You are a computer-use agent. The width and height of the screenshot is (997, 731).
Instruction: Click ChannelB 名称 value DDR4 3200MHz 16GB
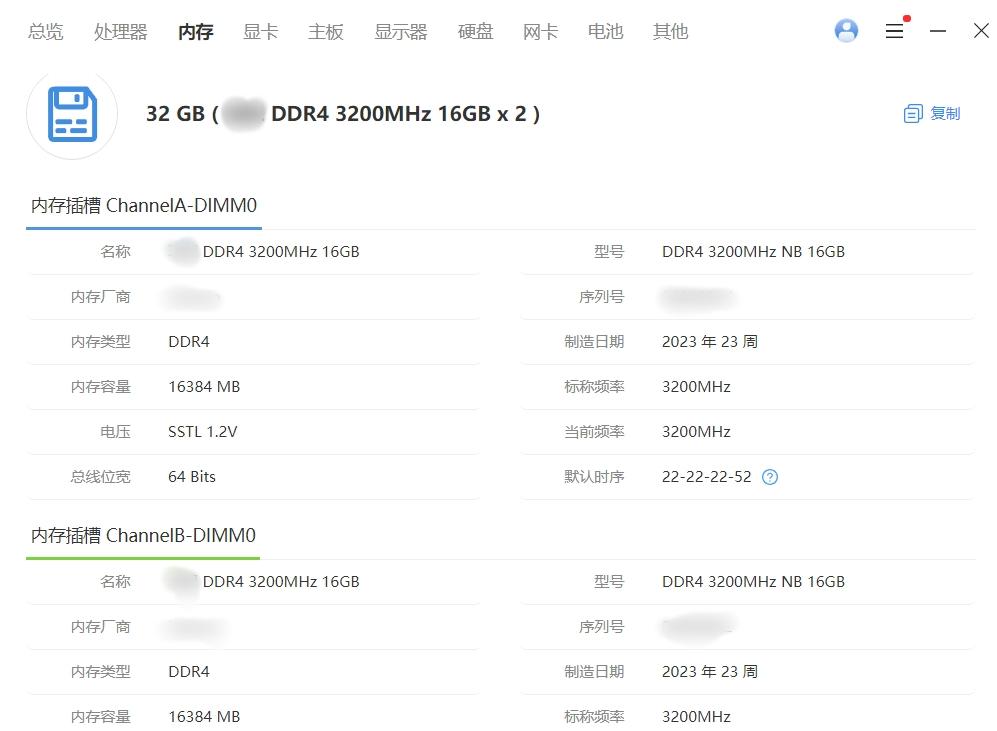[281, 582]
